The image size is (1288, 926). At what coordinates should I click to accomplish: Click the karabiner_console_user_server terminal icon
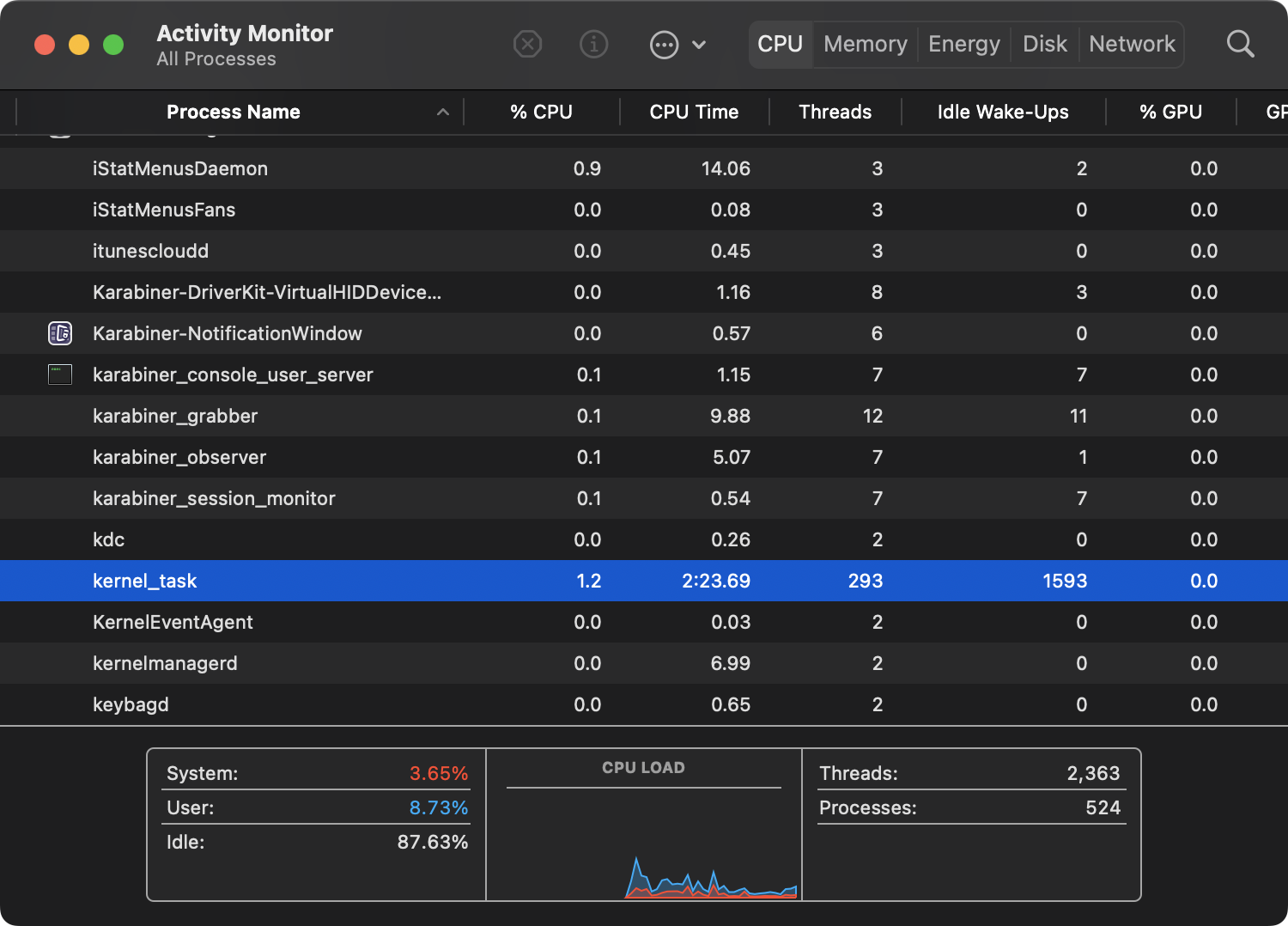(60, 375)
